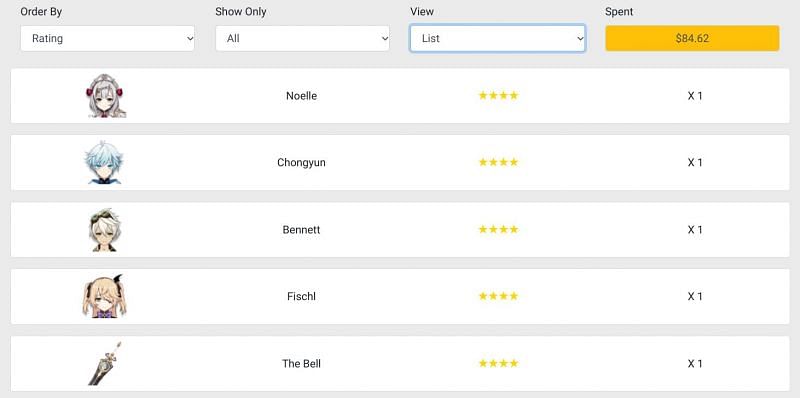The image size is (800, 398).
Task: Click the Fischl name text
Action: point(302,296)
